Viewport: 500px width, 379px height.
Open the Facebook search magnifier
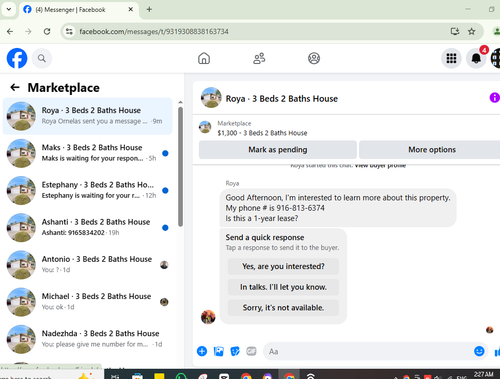point(42,58)
